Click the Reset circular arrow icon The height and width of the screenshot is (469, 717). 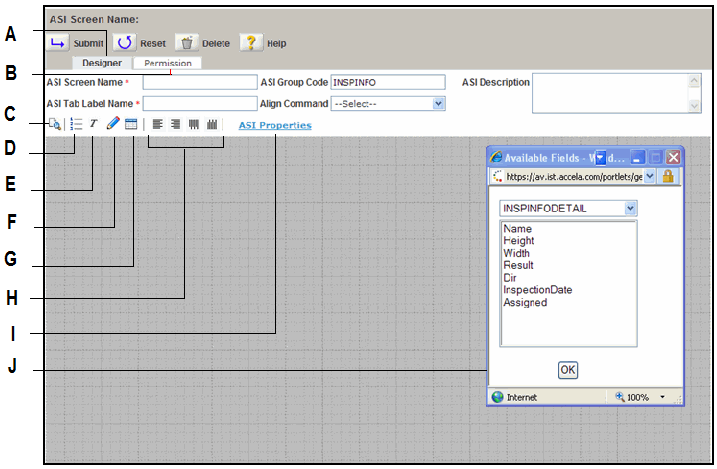point(124,43)
